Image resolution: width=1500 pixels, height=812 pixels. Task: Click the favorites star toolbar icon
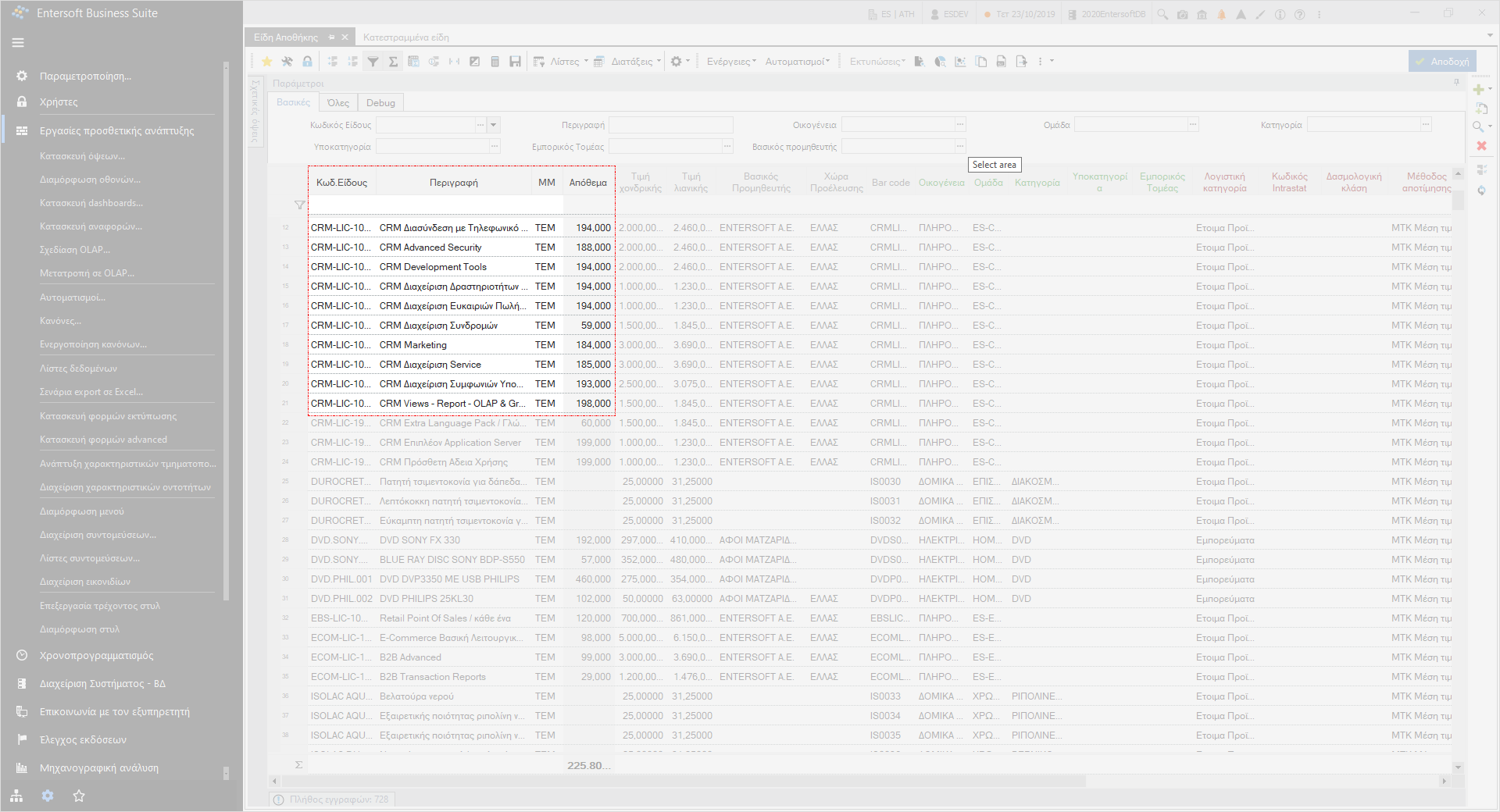point(266,62)
